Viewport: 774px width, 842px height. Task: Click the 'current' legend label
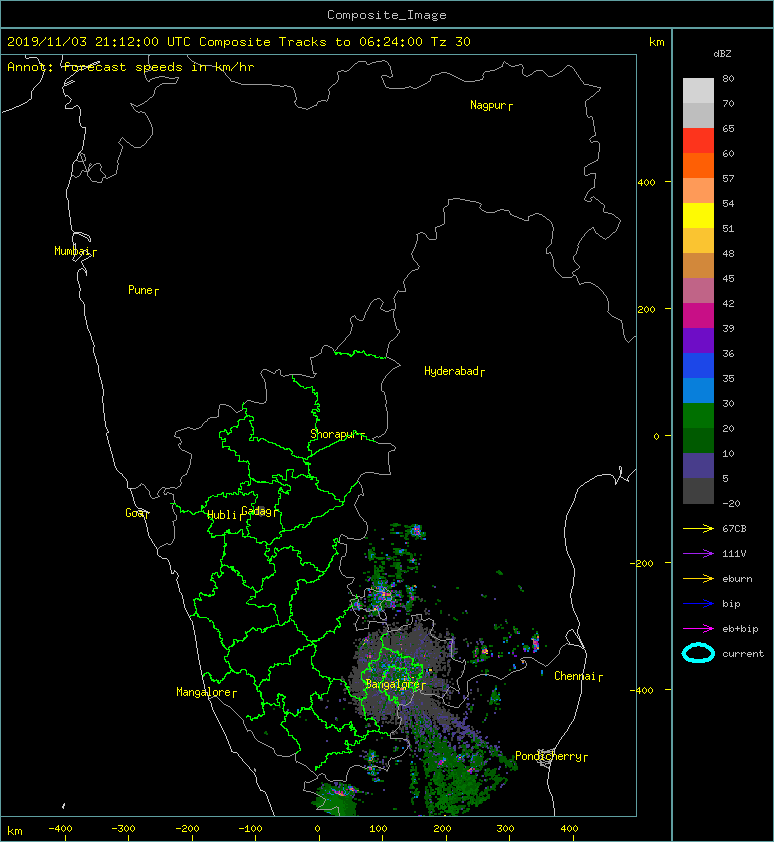point(743,654)
